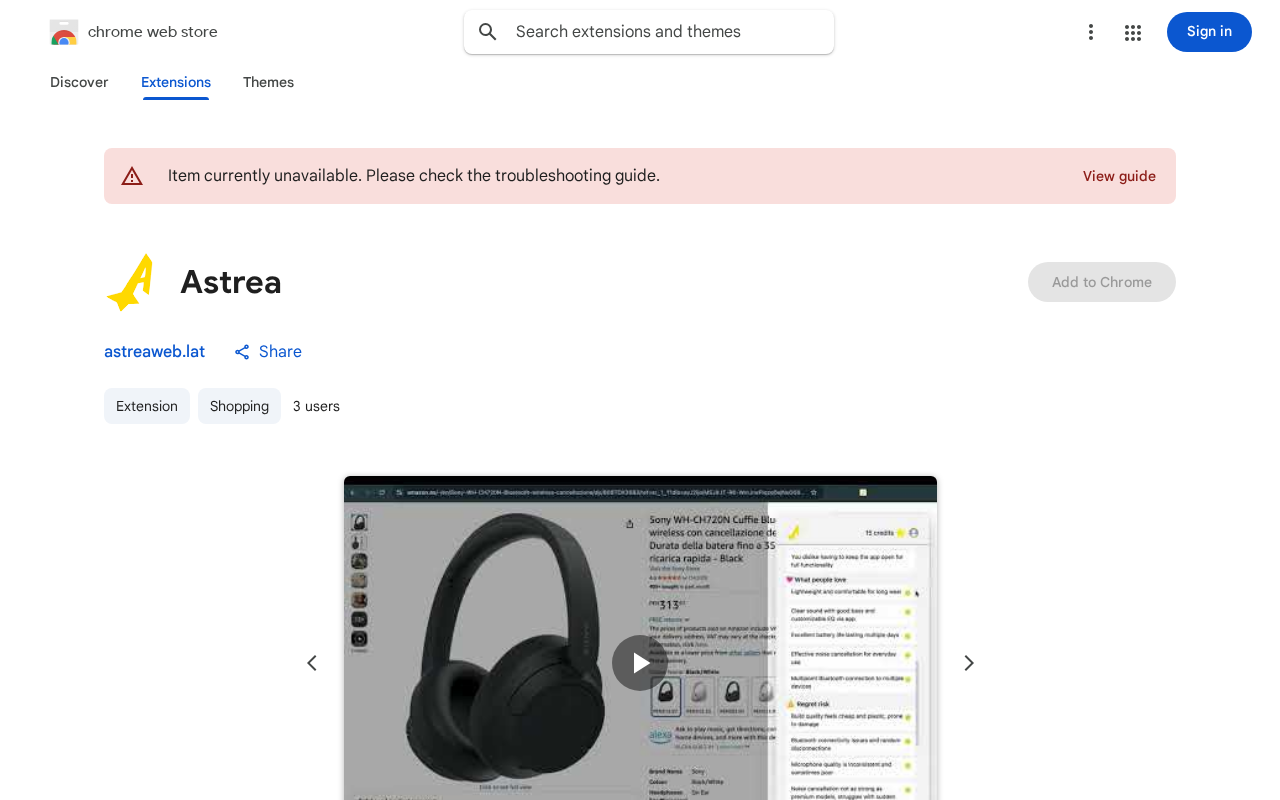Switch to the Discover tab
1280x800 pixels.
click(79, 82)
